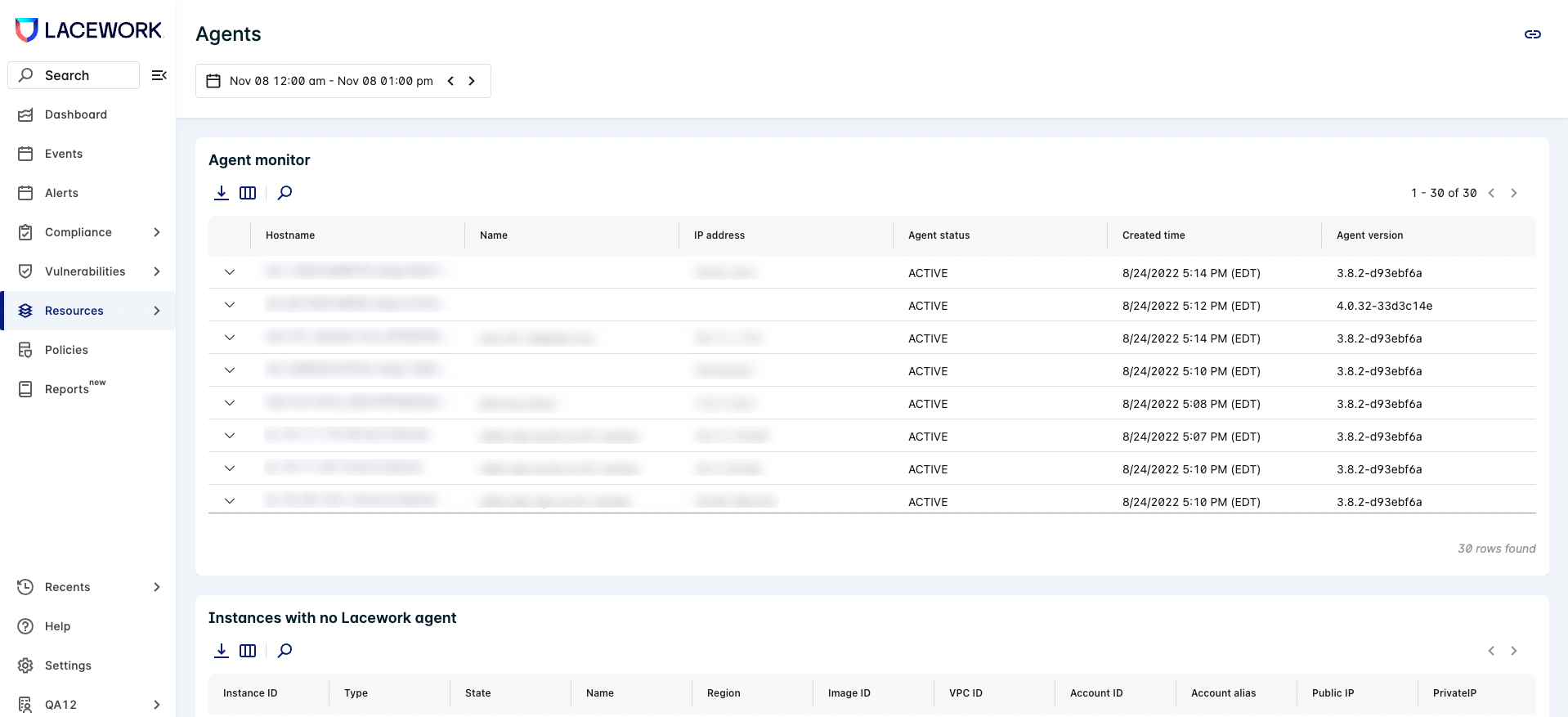Sort by Agent monitor Name column
This screenshot has width=1568, height=717.
point(494,235)
